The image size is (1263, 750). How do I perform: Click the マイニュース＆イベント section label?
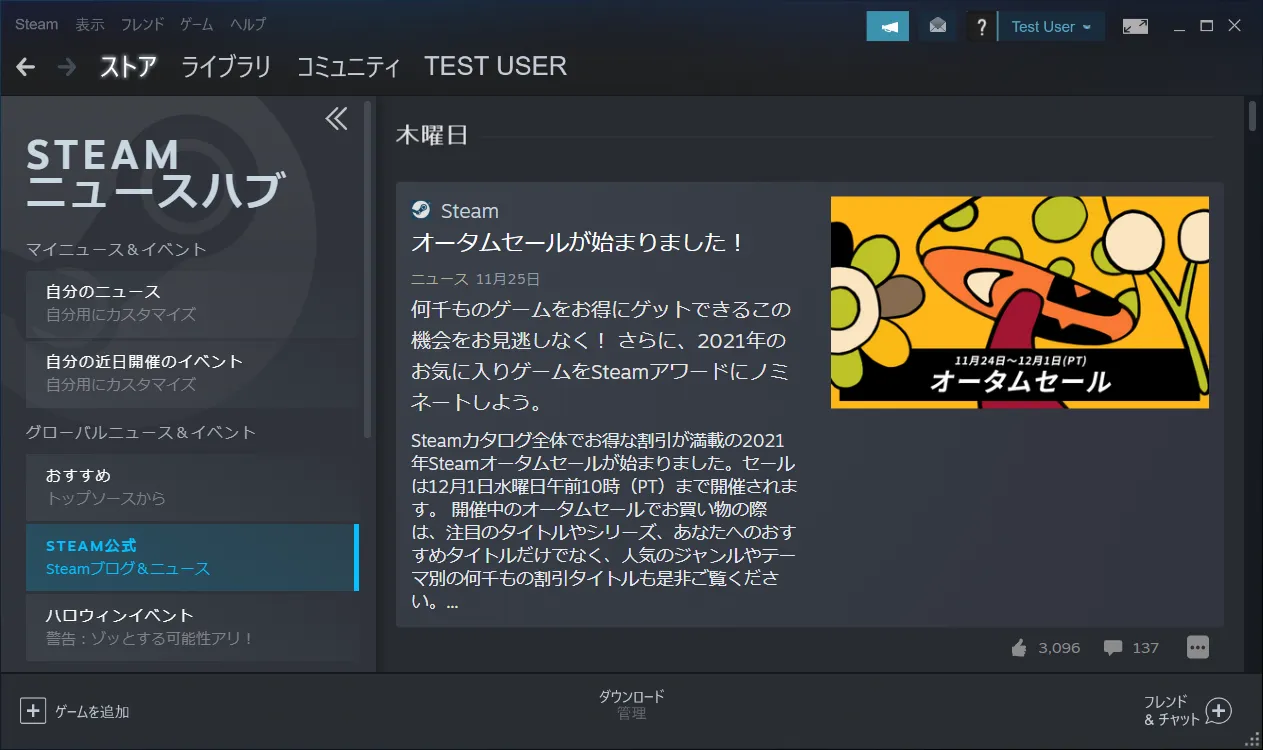(116, 249)
